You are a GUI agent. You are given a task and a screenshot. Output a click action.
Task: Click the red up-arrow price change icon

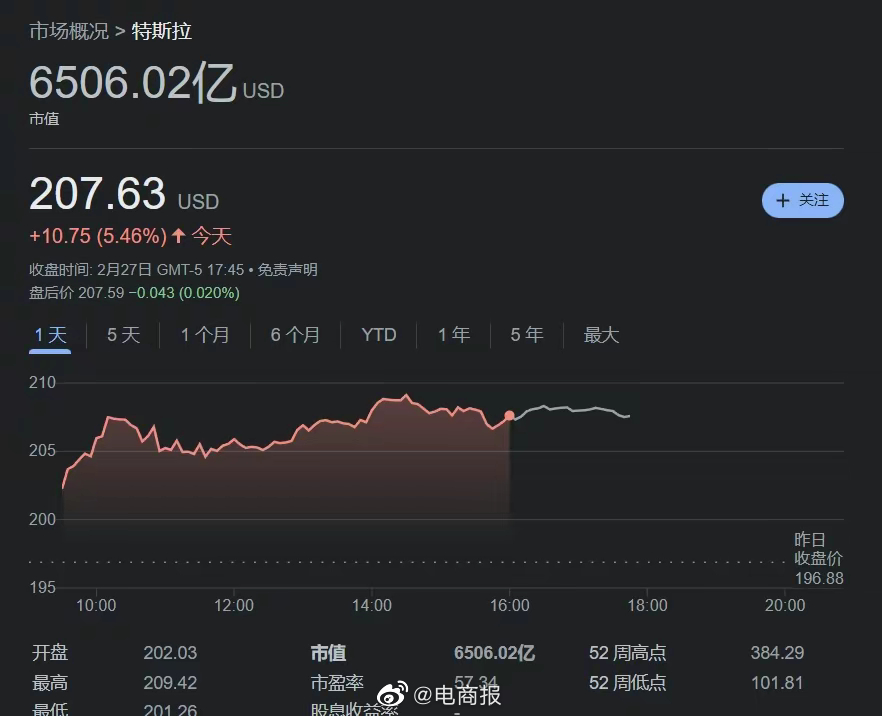pos(178,236)
